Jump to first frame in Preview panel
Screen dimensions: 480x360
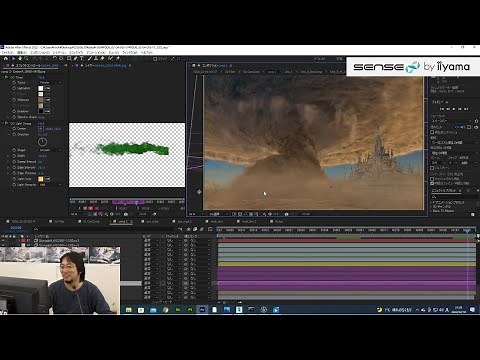(x=442, y=109)
